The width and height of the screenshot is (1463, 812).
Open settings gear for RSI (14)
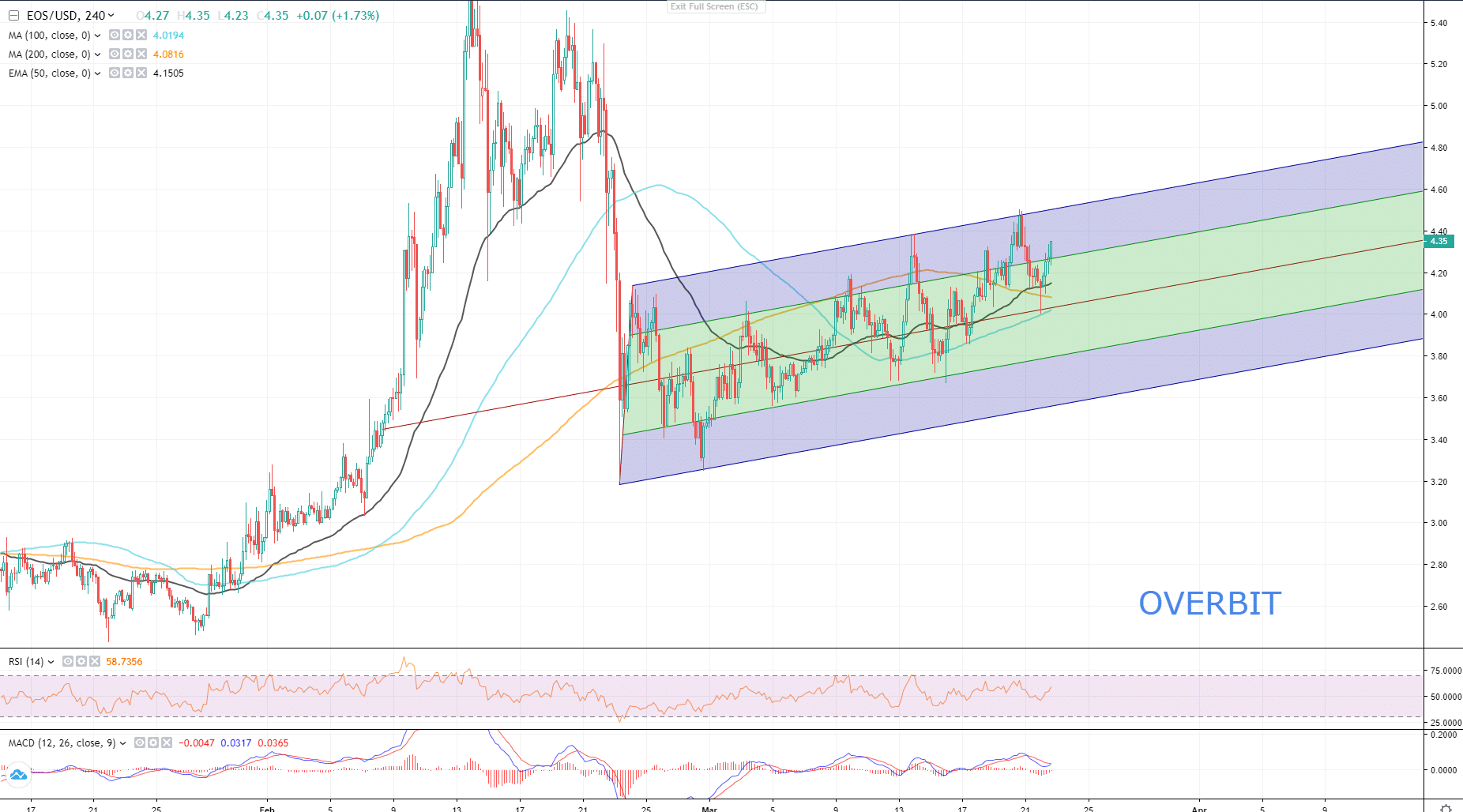tap(81, 662)
